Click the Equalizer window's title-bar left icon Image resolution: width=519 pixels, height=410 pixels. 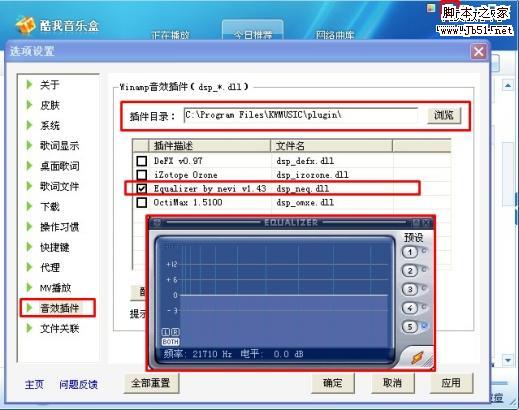coord(157,222)
